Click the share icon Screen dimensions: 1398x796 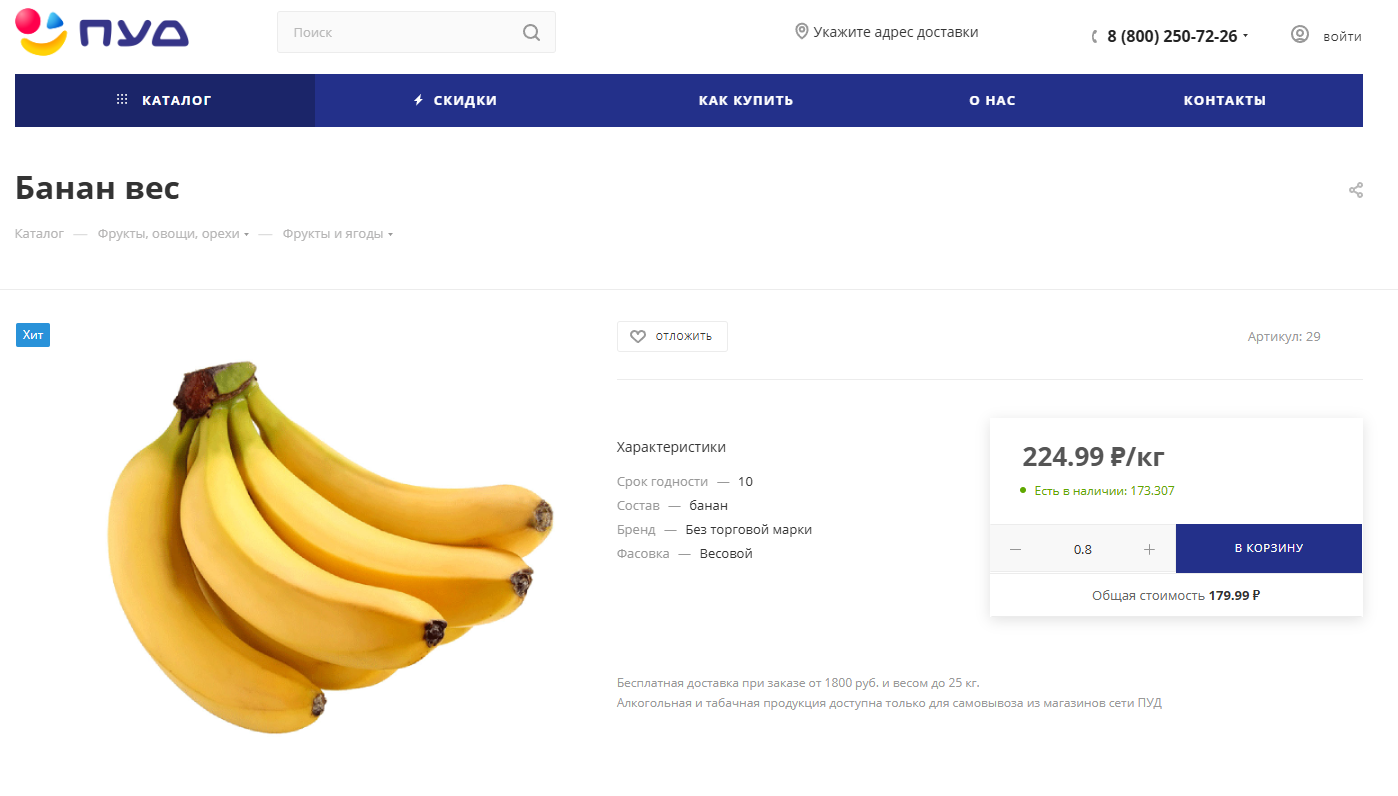[x=1356, y=190]
